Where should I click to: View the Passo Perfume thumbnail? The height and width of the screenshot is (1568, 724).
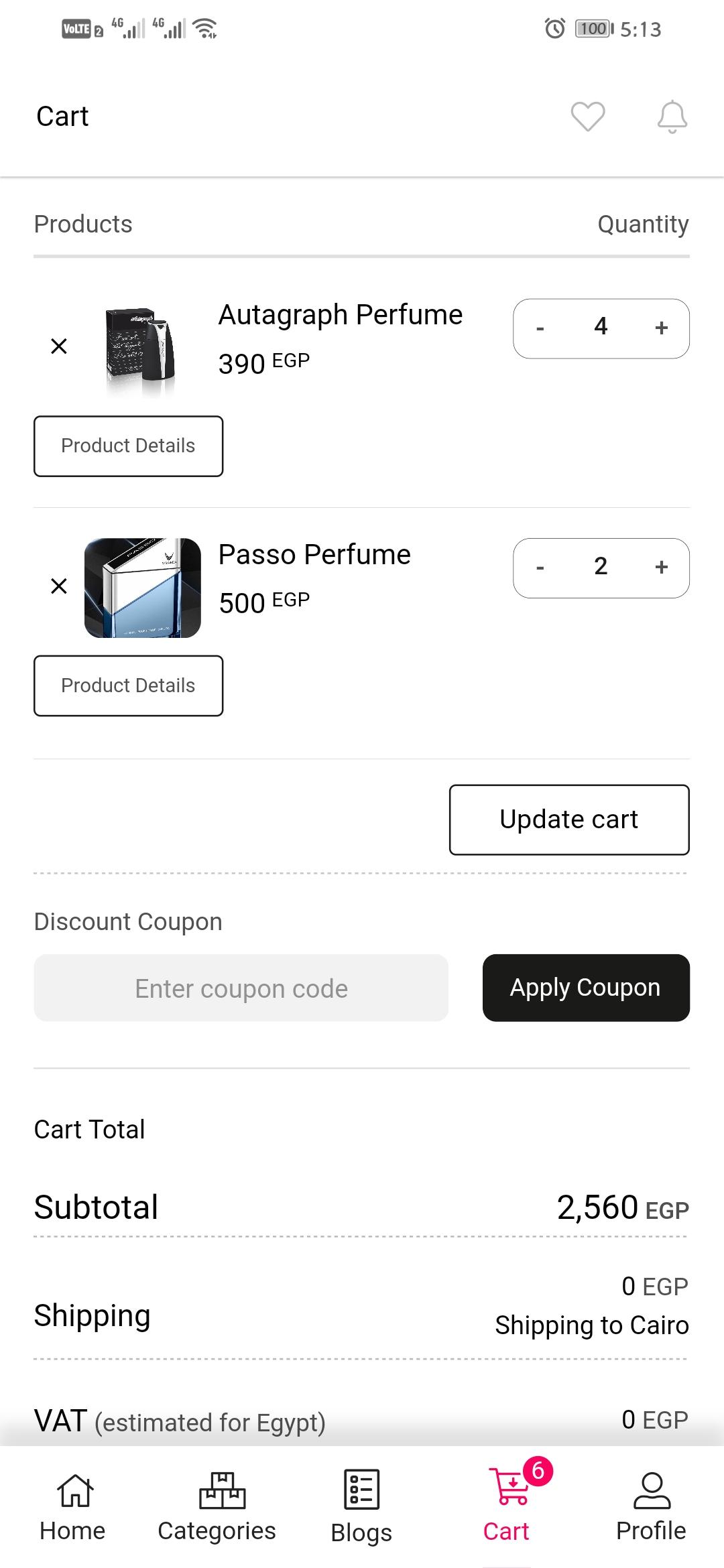(x=143, y=588)
